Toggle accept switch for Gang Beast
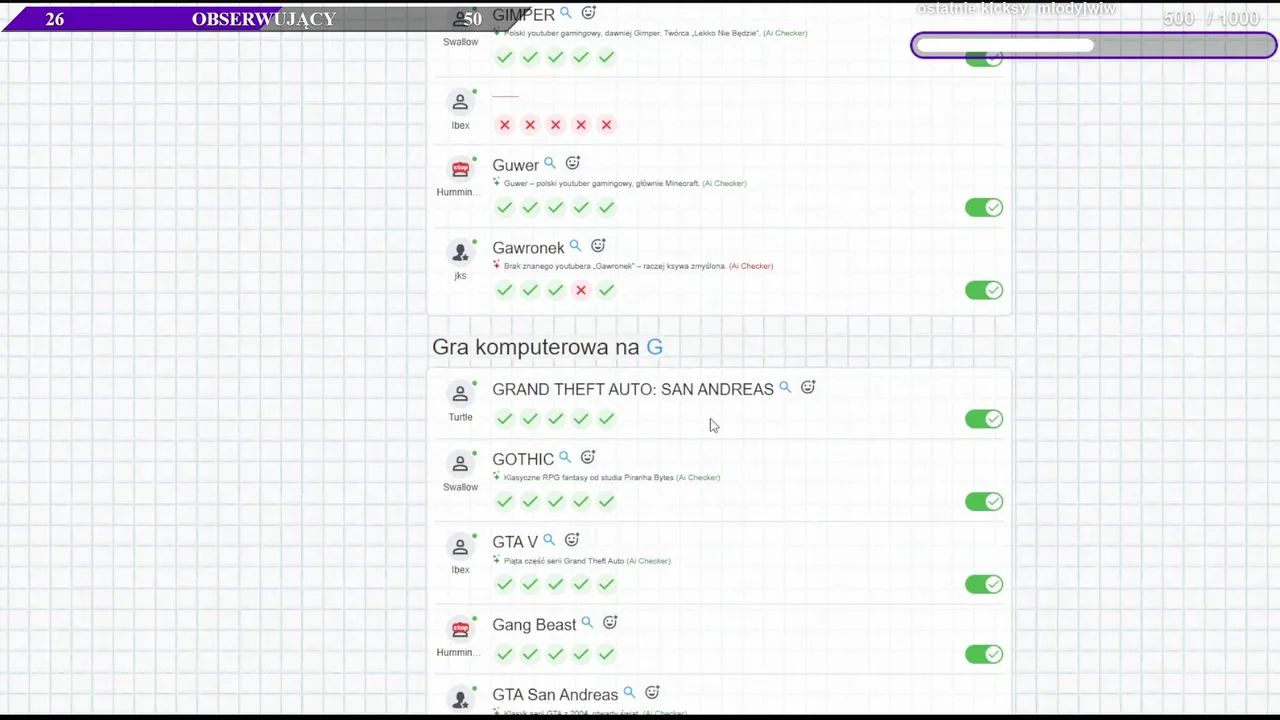 (x=984, y=654)
